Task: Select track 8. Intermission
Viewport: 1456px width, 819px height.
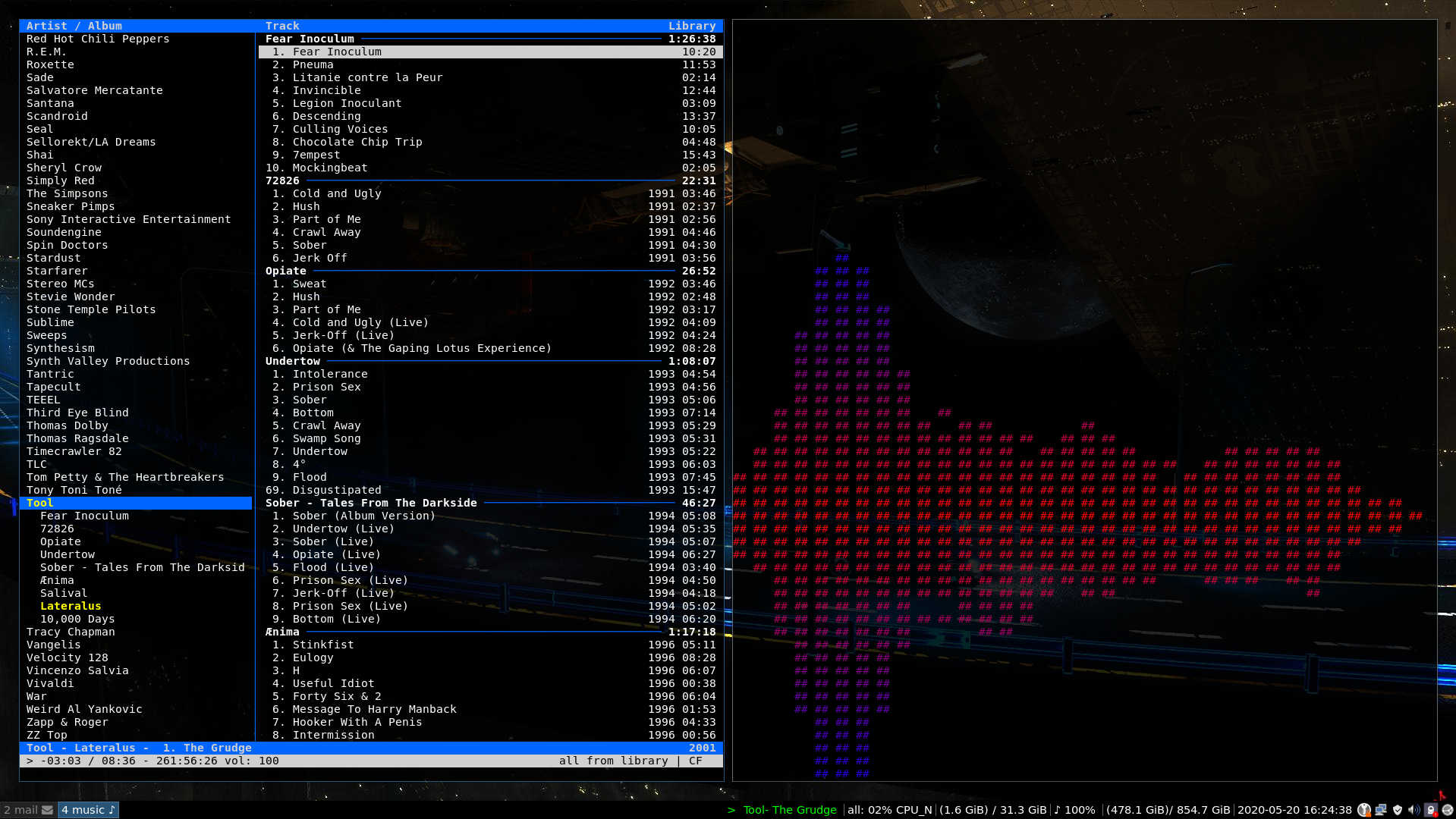Action: pos(490,735)
